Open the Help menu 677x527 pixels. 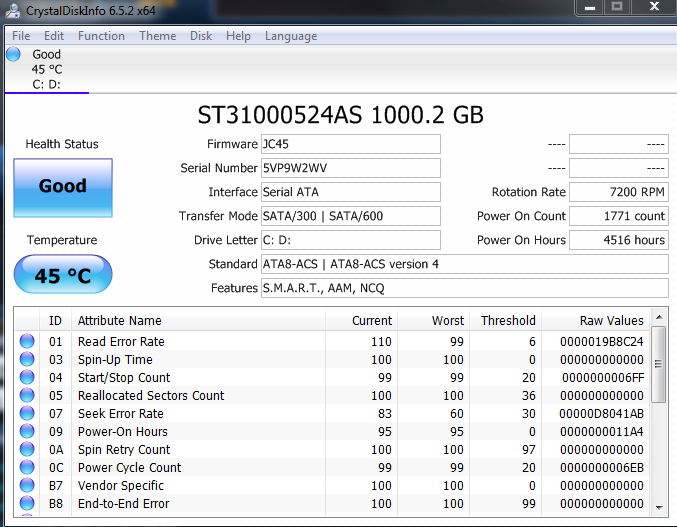click(x=238, y=36)
